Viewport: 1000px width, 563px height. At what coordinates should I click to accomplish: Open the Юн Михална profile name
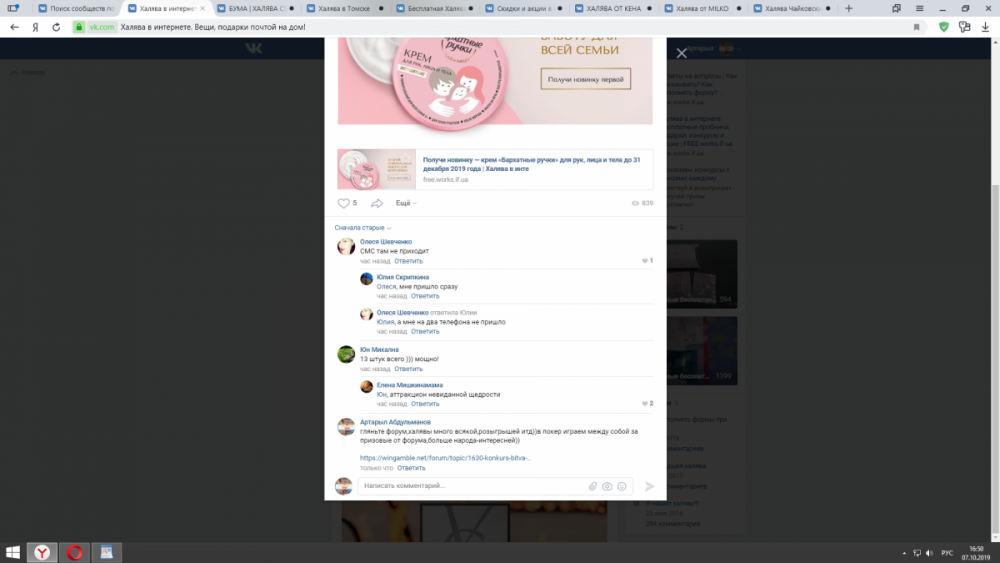tap(379, 349)
